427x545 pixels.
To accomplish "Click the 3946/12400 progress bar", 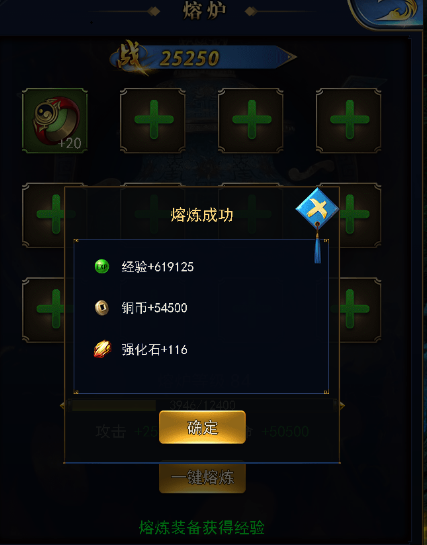I will tap(202, 405).
